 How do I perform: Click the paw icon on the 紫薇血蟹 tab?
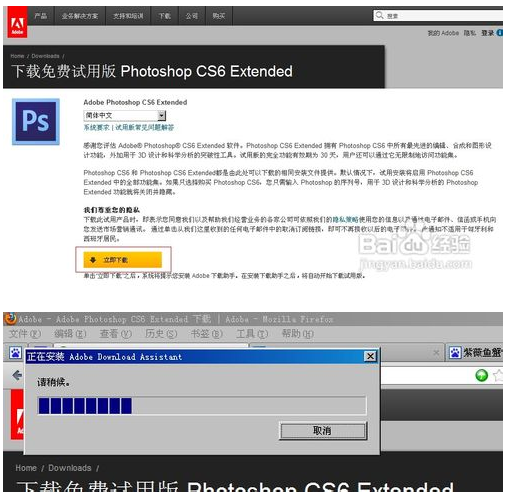[x=455, y=352]
